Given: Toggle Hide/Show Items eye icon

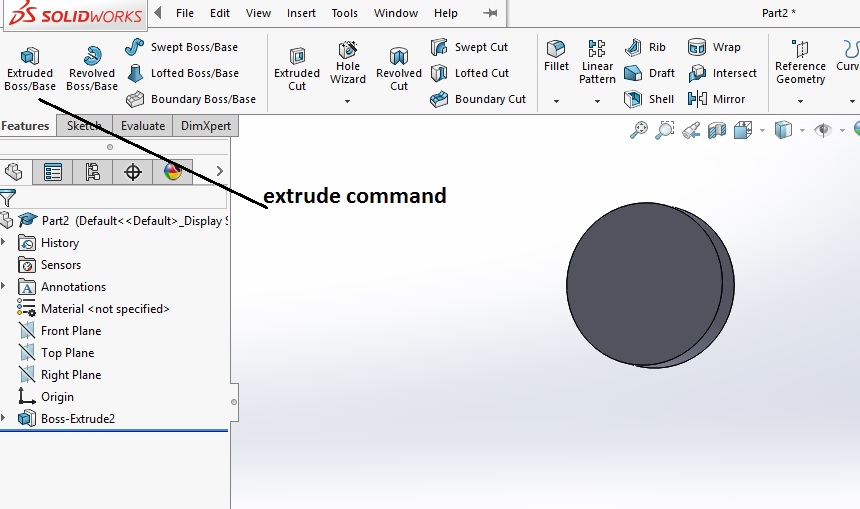Looking at the screenshot, I should (x=823, y=130).
